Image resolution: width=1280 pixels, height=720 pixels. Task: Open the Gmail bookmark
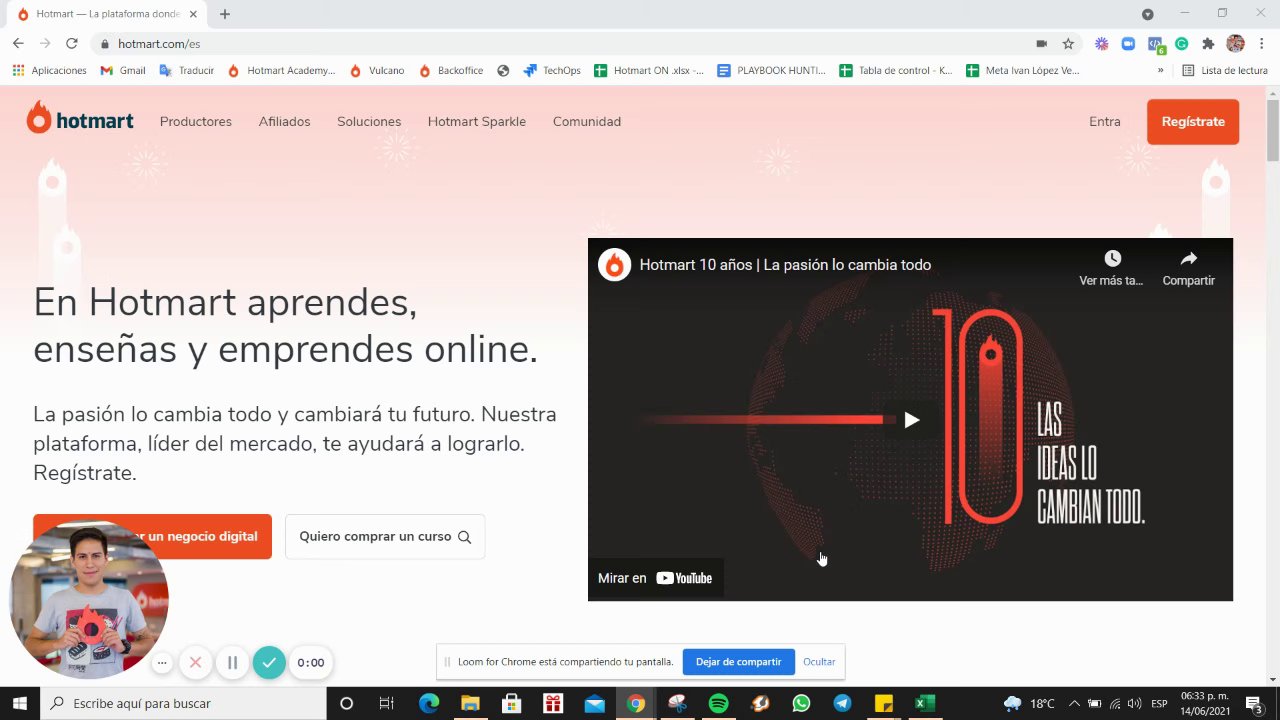[123, 71]
